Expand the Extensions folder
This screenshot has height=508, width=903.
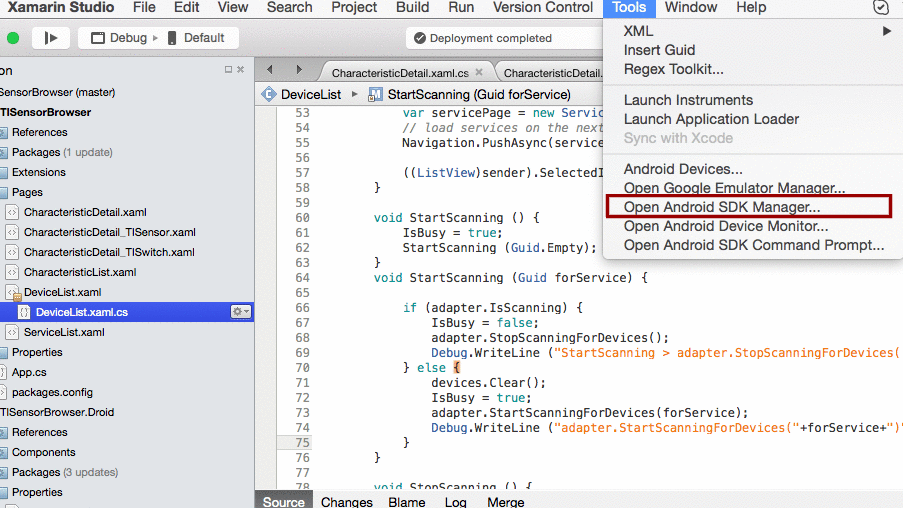tap(39, 172)
